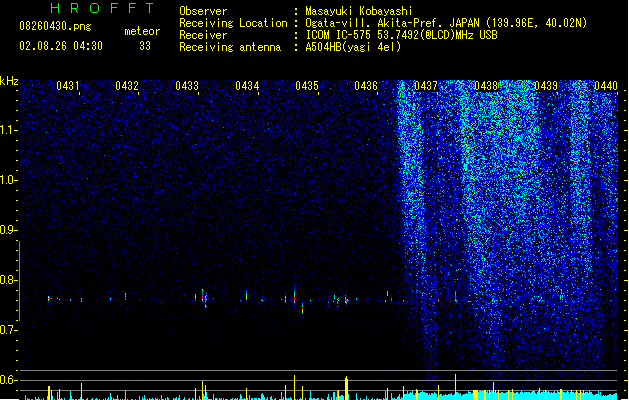Screen dimensions: 629x400
Task: Click time marker 0436
Action: coord(366,86)
